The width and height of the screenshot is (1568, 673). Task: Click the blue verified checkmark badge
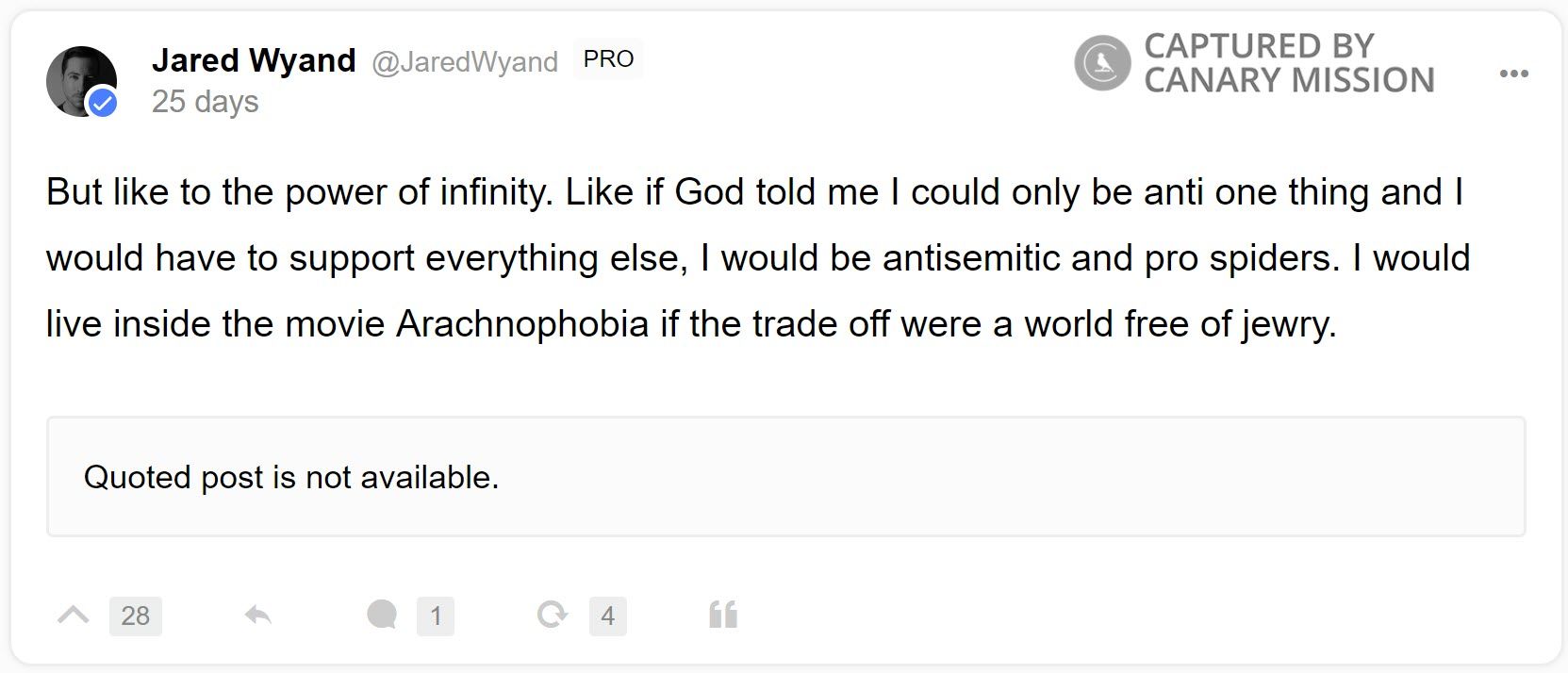point(103,103)
